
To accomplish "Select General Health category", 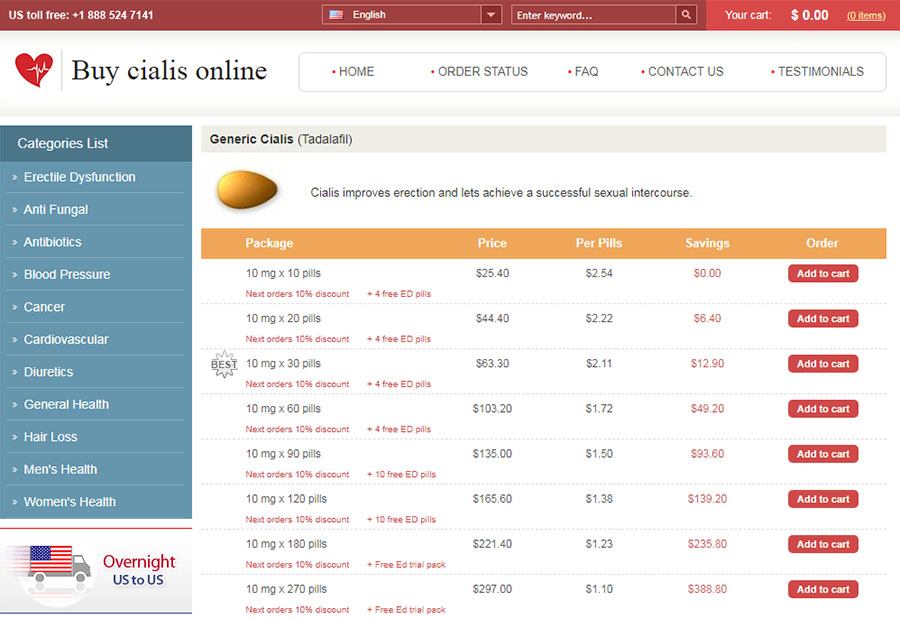I will click(66, 404).
